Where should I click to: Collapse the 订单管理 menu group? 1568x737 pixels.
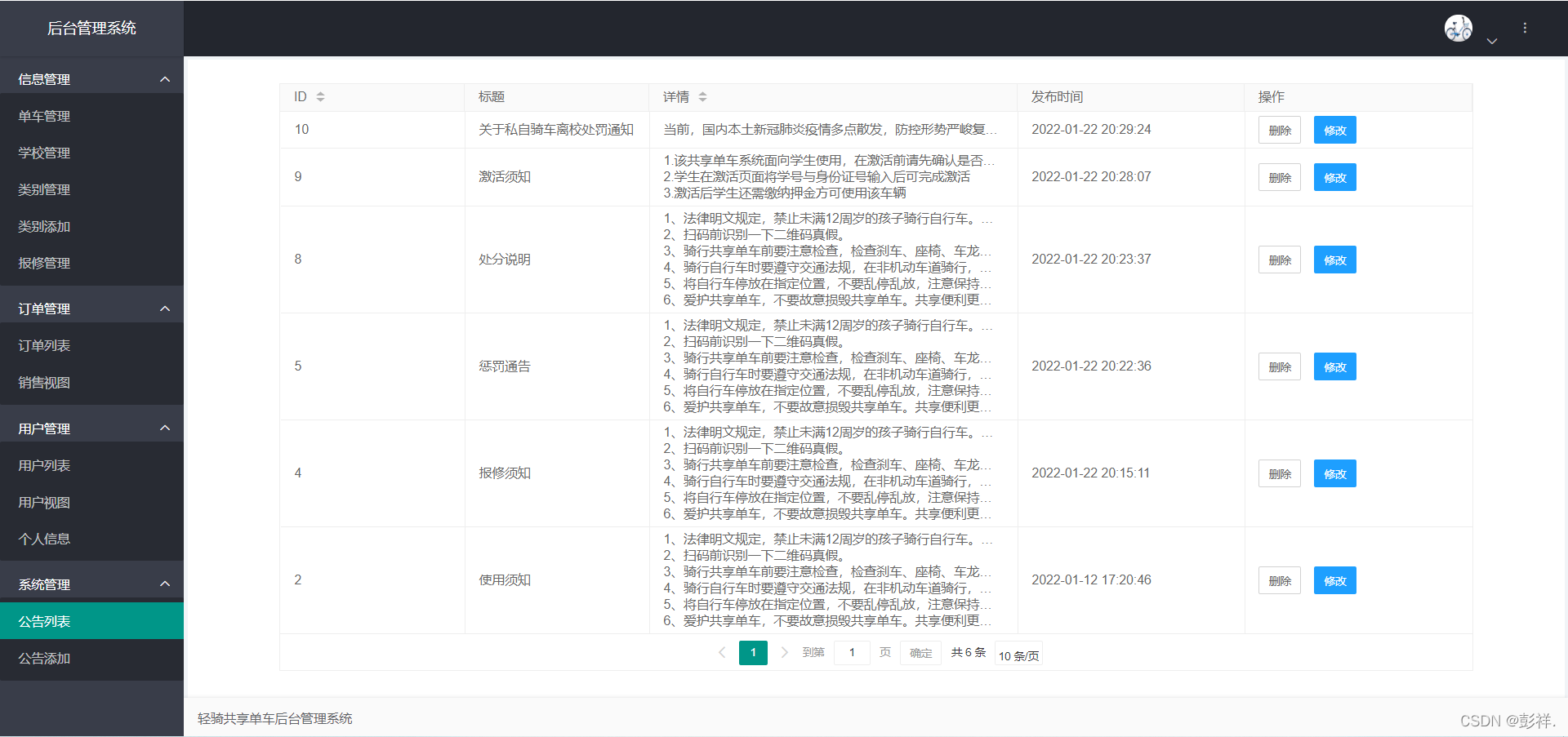(91, 309)
